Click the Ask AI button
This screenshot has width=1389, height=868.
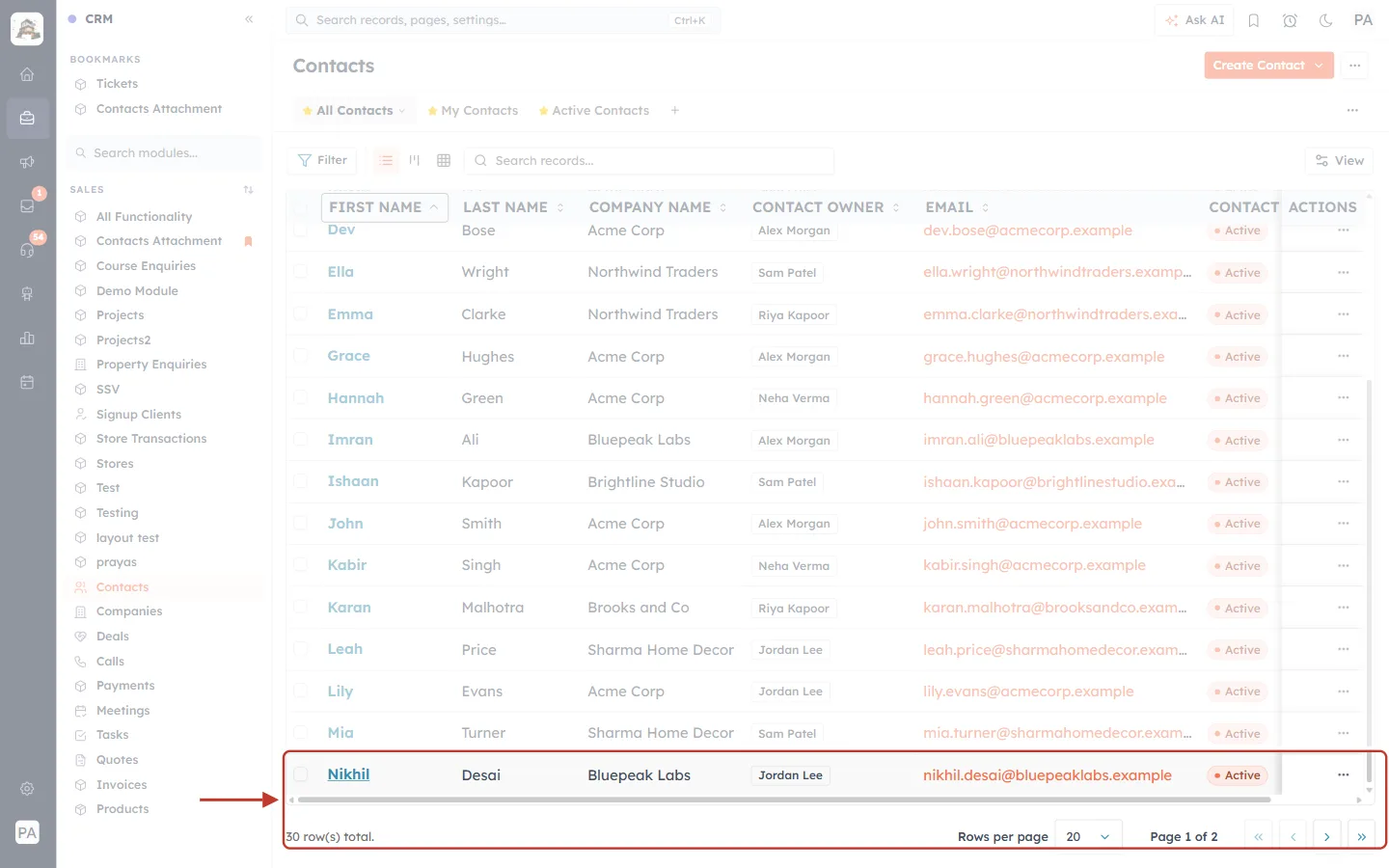1194,20
